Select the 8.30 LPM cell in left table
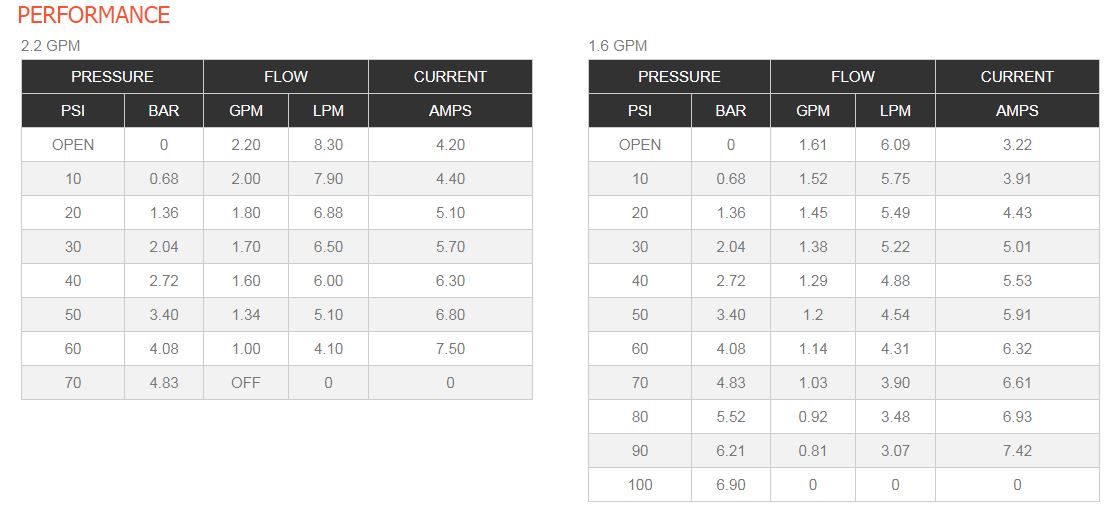The width and height of the screenshot is (1119, 521). click(x=328, y=145)
